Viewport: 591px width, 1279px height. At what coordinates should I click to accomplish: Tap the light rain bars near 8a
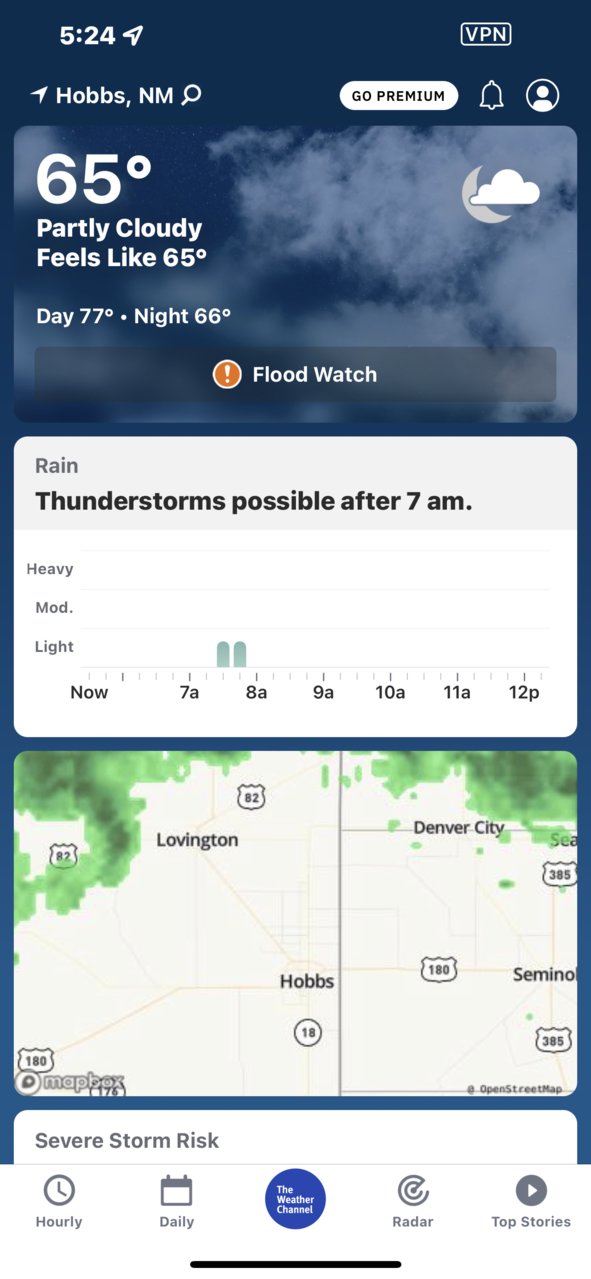232,654
